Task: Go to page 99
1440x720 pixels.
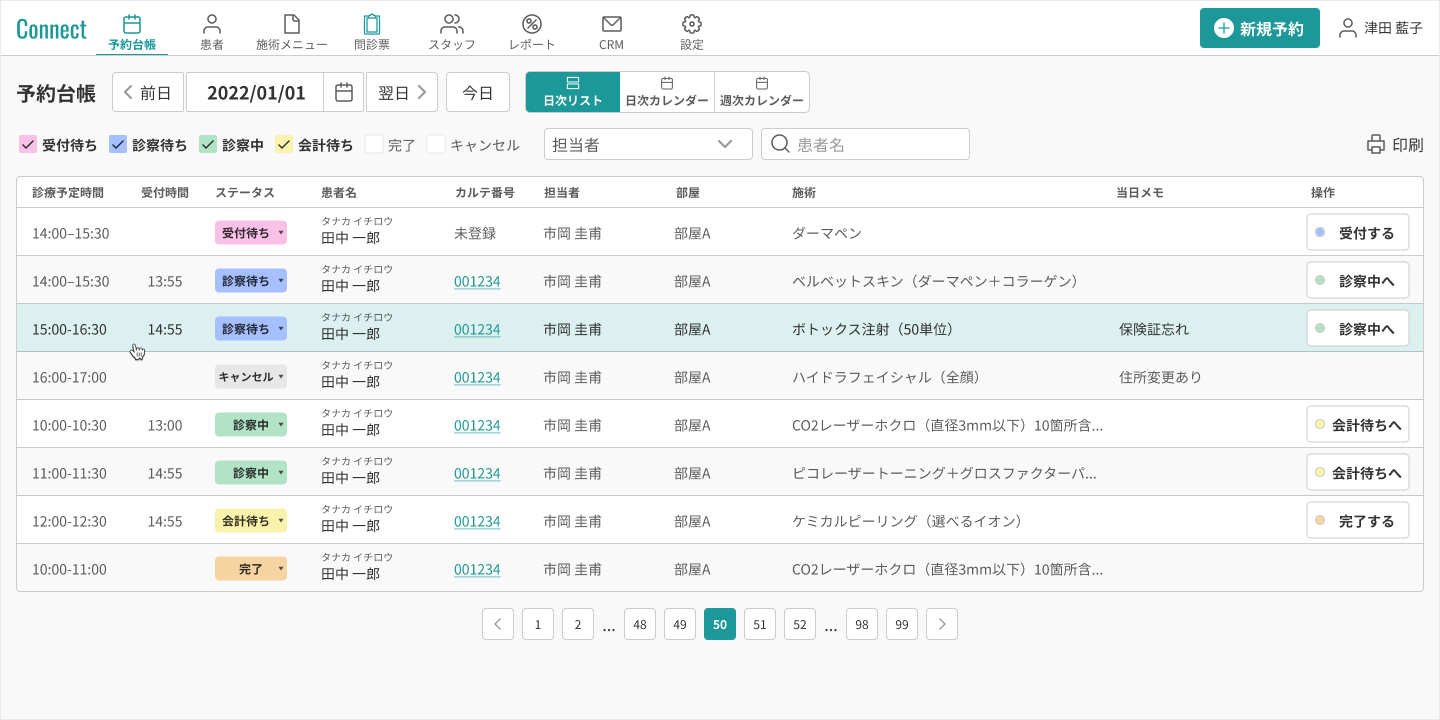Action: pos(902,624)
